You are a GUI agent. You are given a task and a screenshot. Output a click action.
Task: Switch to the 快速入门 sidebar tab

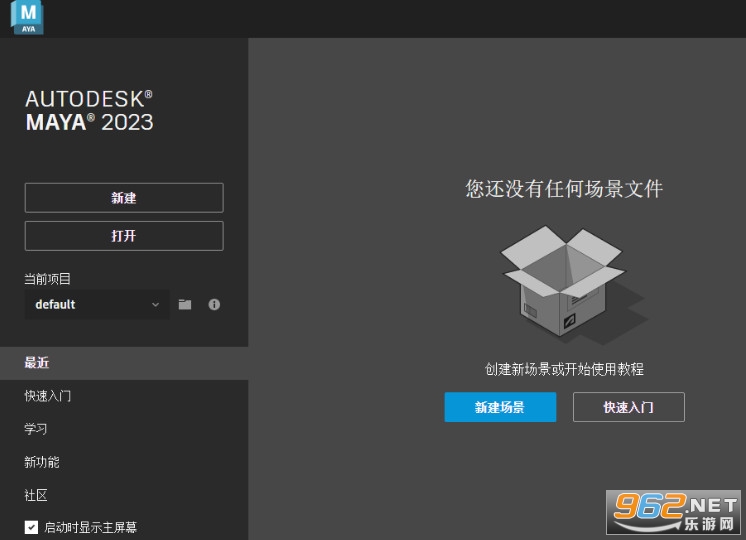[x=124, y=396]
